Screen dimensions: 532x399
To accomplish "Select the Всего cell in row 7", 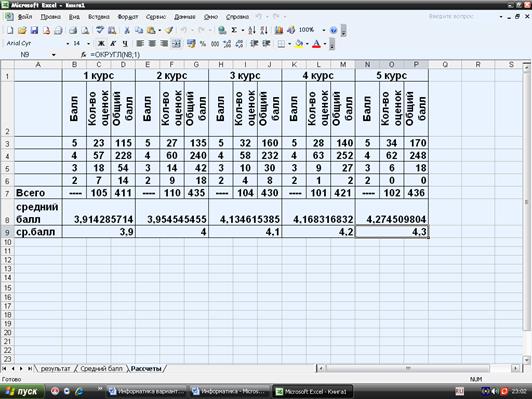I will coord(38,193).
